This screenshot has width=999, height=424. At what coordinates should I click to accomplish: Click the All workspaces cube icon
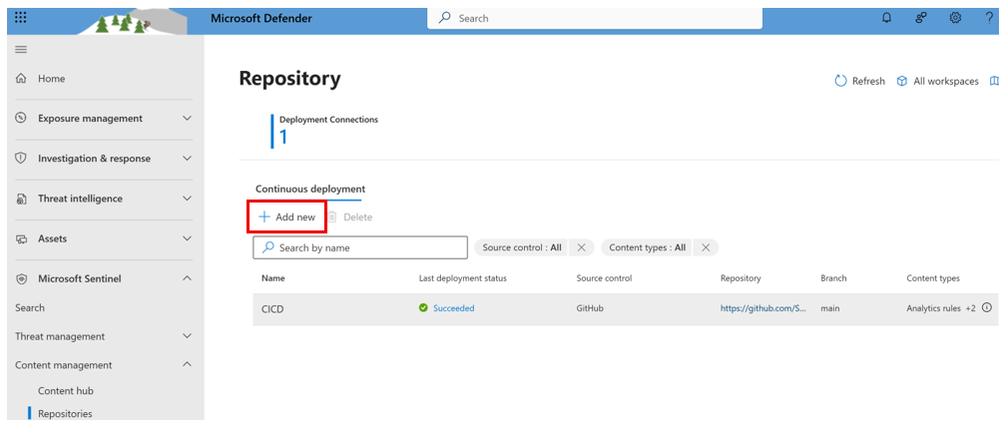(902, 81)
